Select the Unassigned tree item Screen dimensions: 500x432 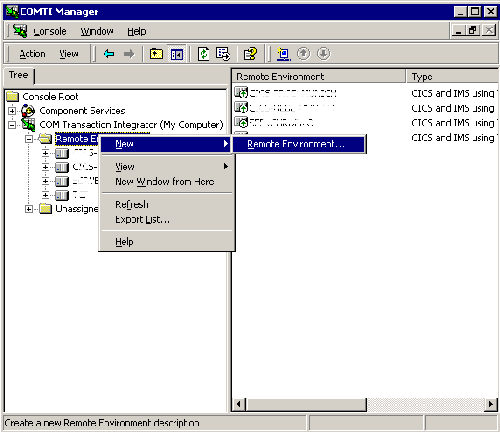tap(77, 209)
